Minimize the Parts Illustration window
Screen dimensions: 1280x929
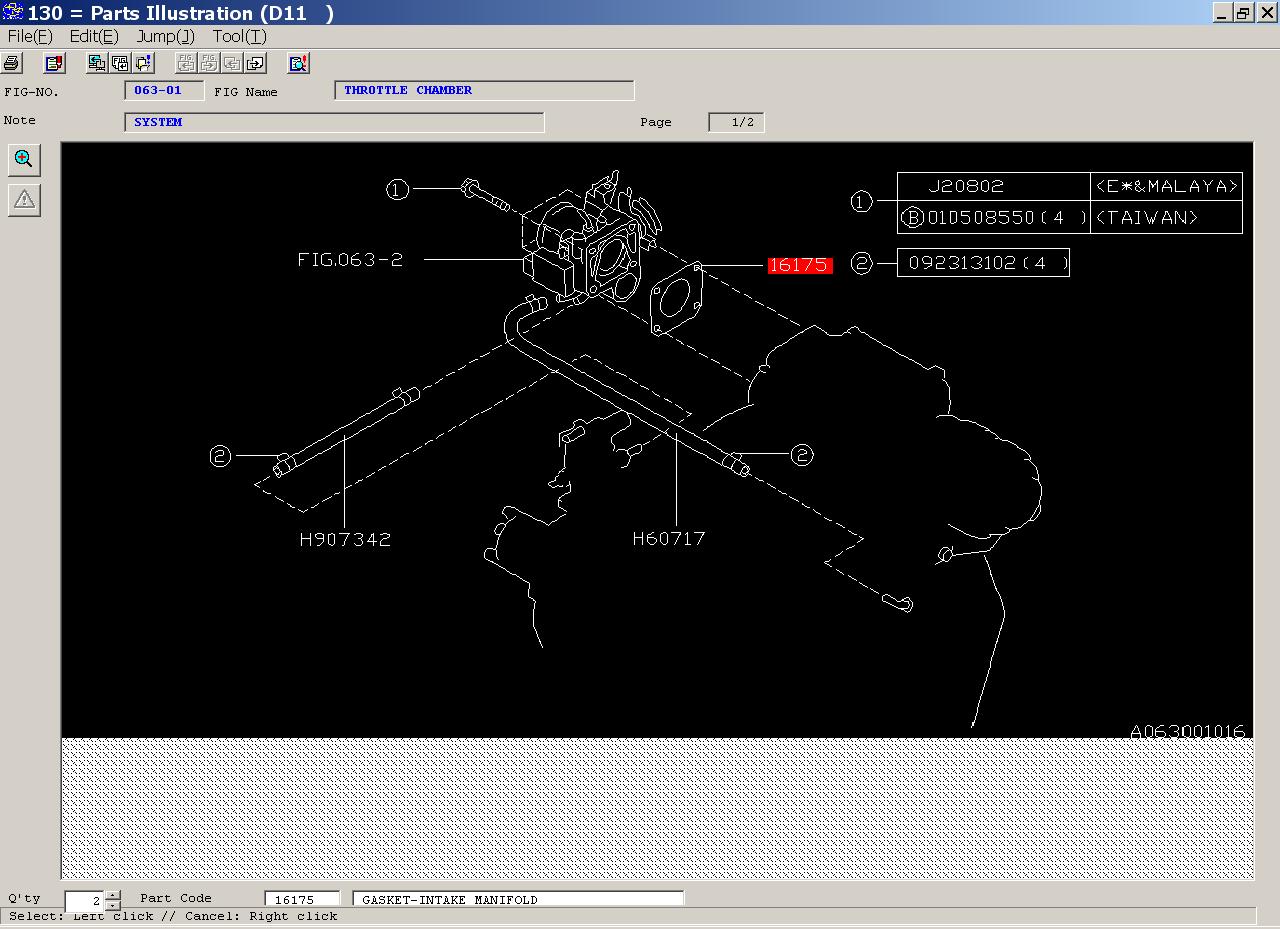pos(1223,13)
